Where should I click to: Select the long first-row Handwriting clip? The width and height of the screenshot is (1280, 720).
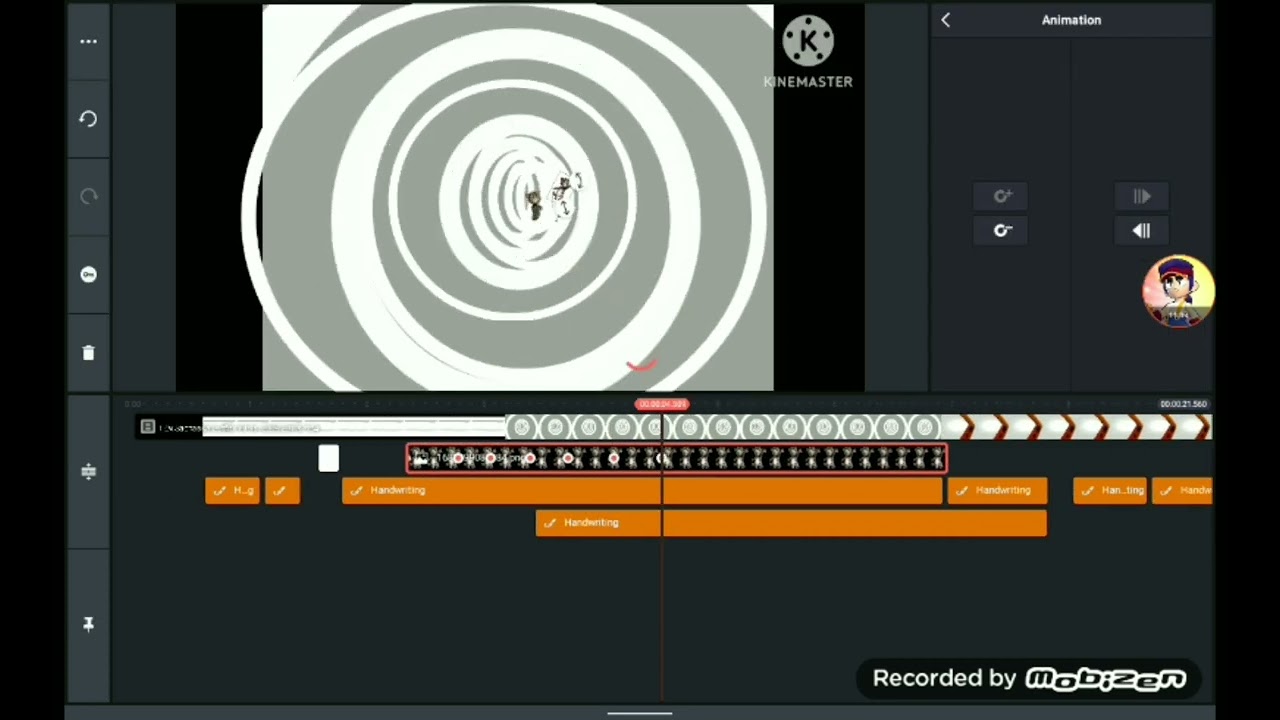(642, 490)
